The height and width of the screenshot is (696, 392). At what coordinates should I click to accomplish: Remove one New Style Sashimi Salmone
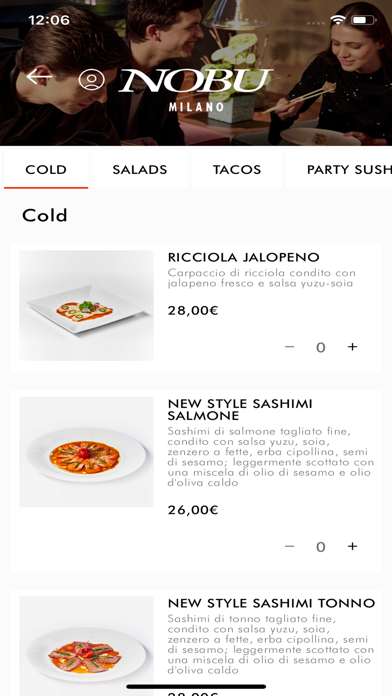coord(289,546)
